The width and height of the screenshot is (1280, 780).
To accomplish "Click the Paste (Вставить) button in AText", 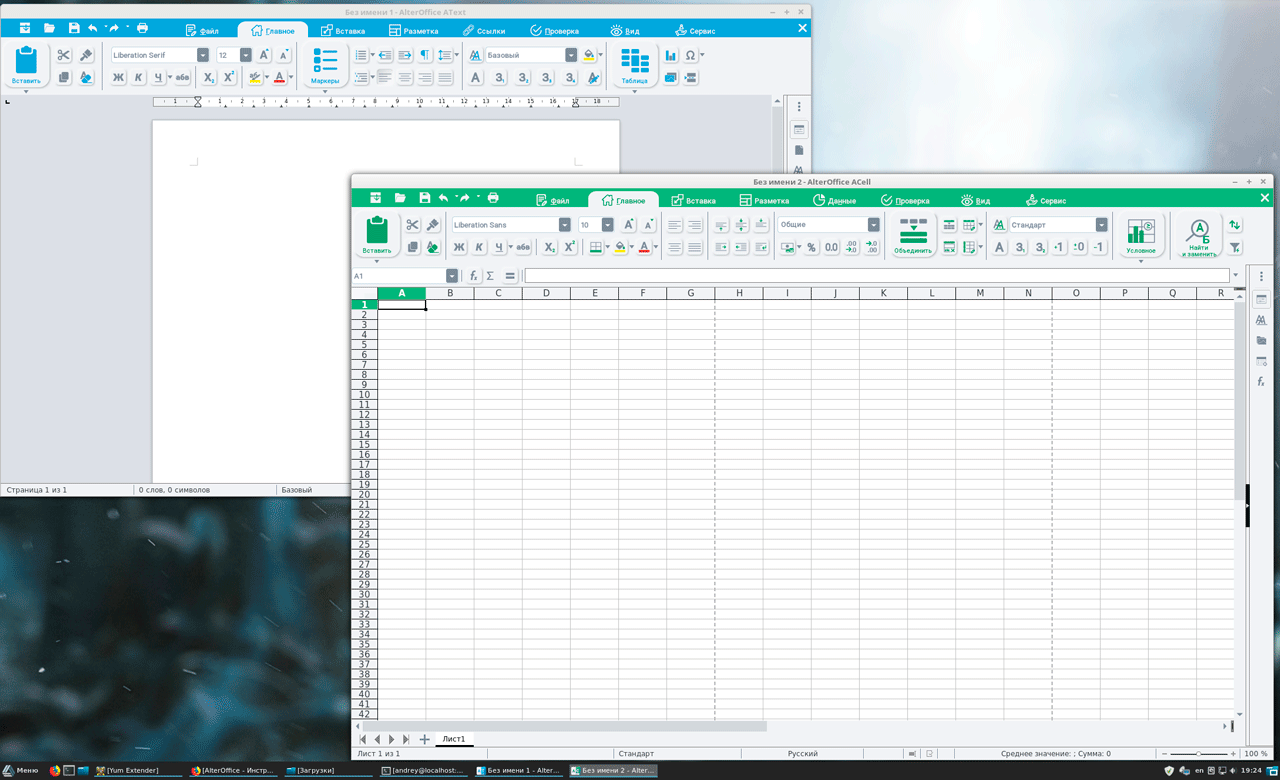I will [x=26, y=65].
